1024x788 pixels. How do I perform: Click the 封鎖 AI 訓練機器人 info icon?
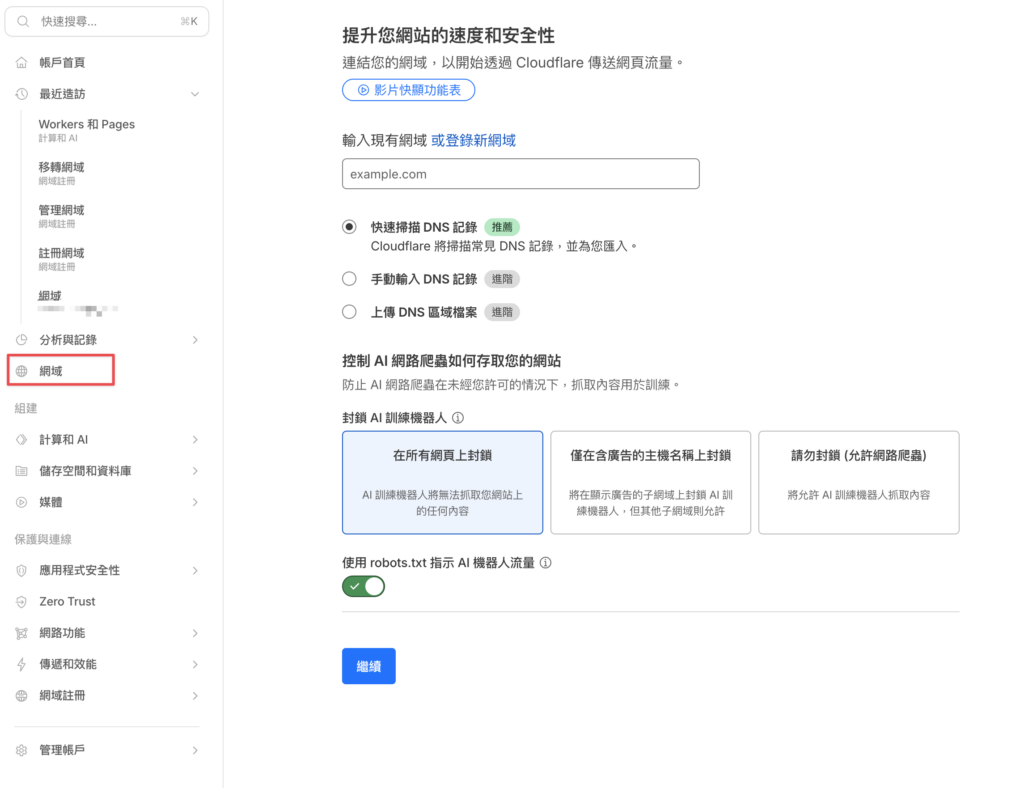[458, 417]
